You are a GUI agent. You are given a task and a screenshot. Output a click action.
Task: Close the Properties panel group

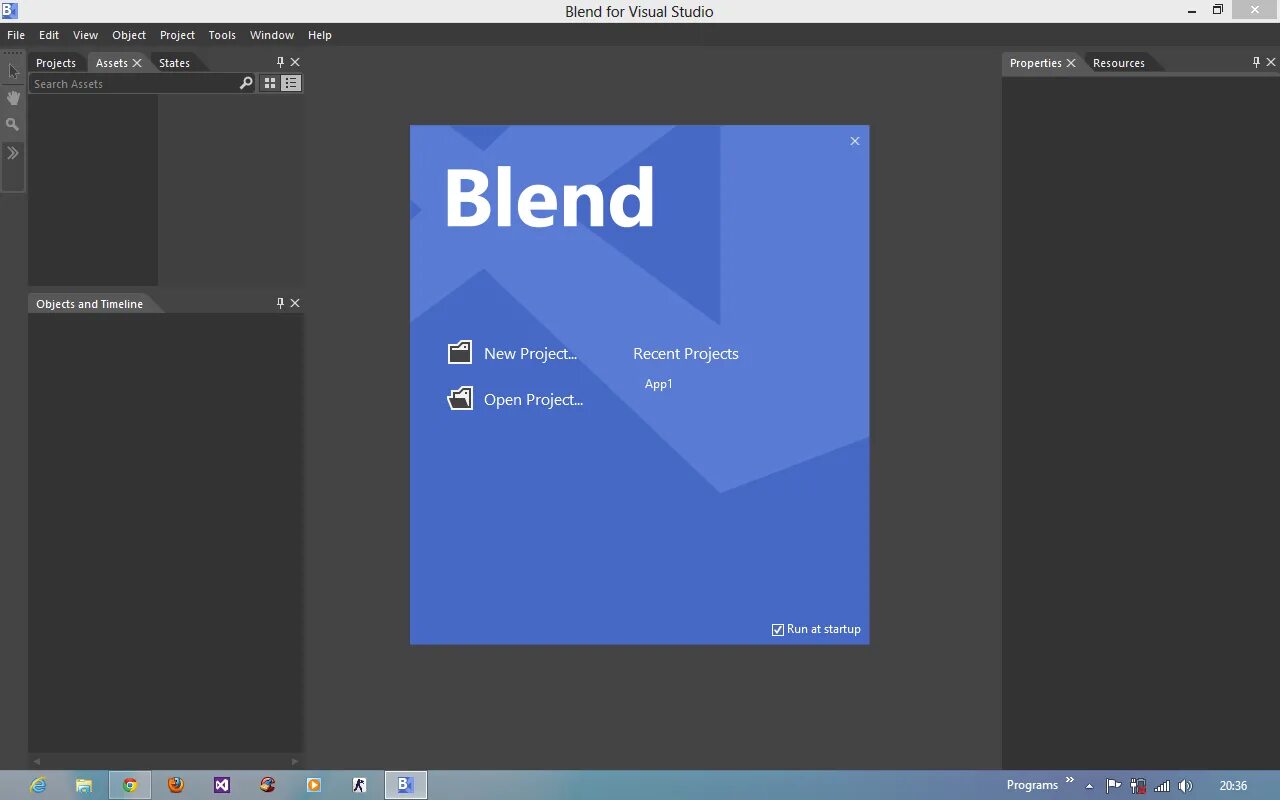tap(1272, 62)
